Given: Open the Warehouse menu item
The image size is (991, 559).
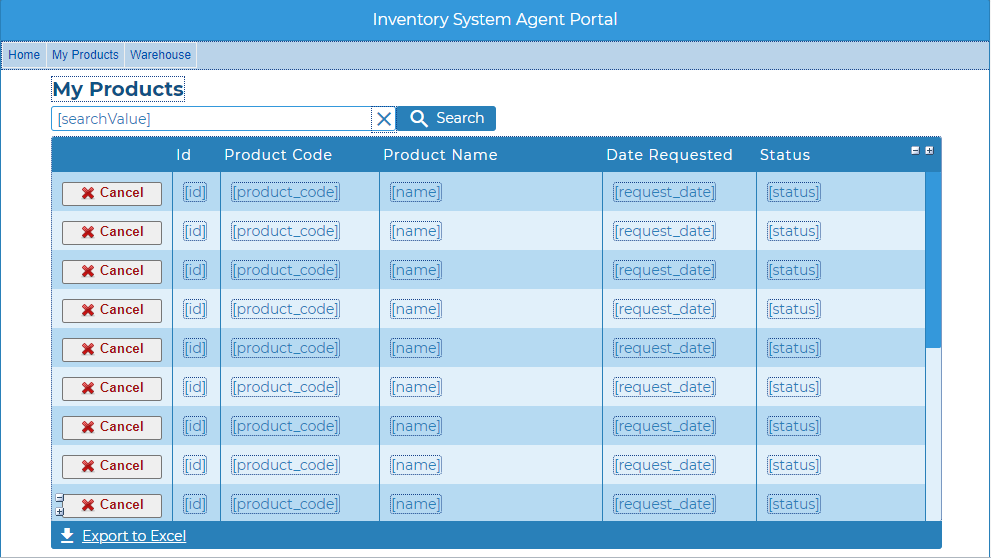Looking at the screenshot, I should point(161,55).
